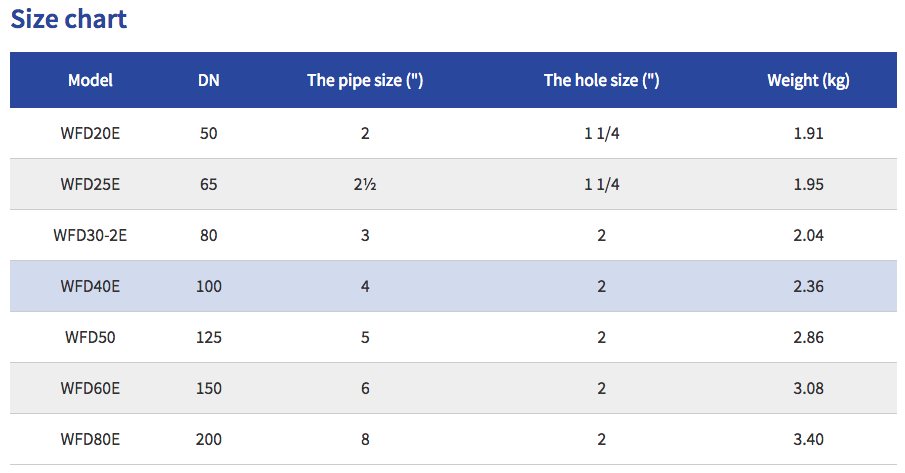This screenshot has height=473, width=905.
Task: Click the 3.08 weight value
Action: pos(808,388)
